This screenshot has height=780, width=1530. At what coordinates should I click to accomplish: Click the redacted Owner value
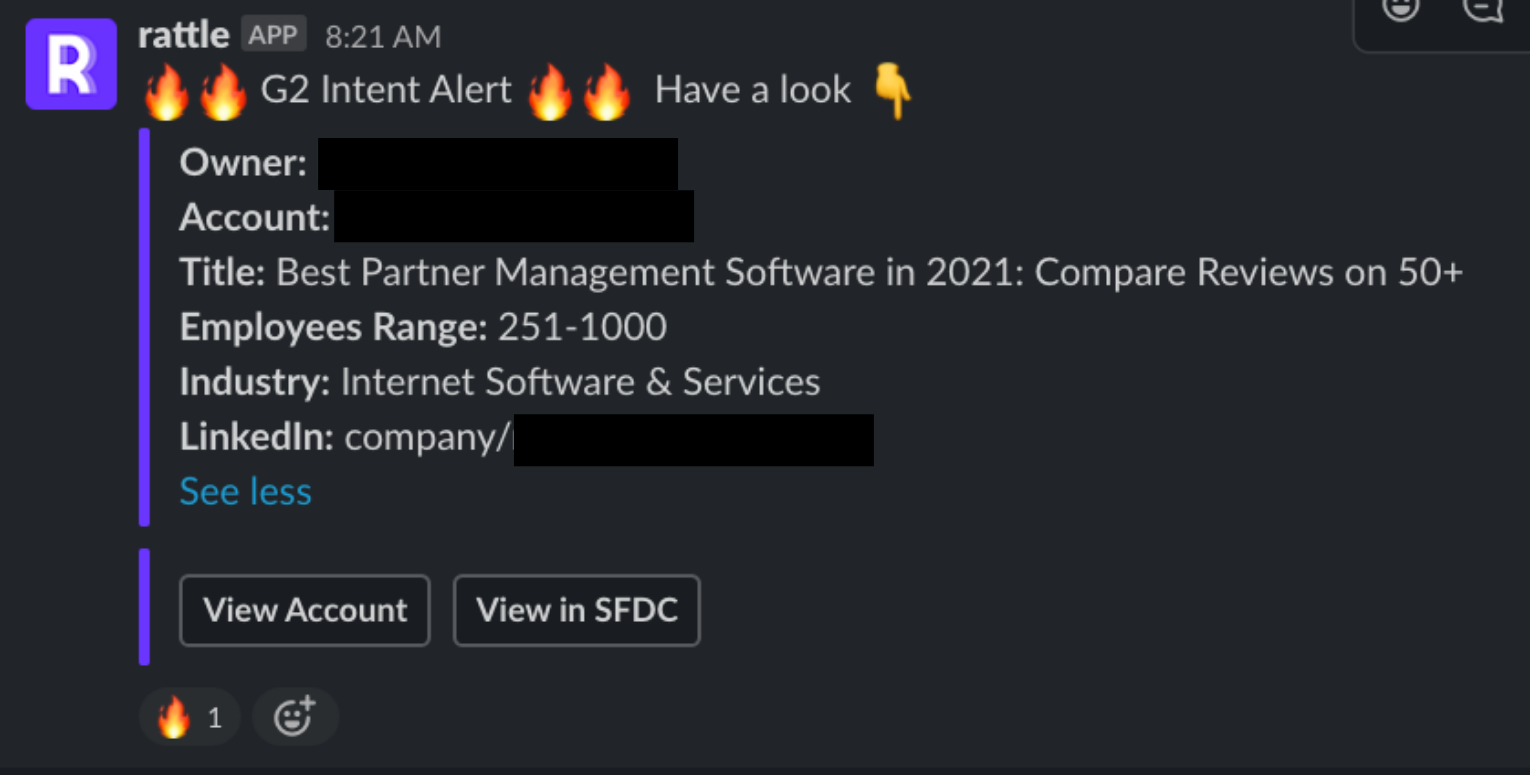[498, 164]
